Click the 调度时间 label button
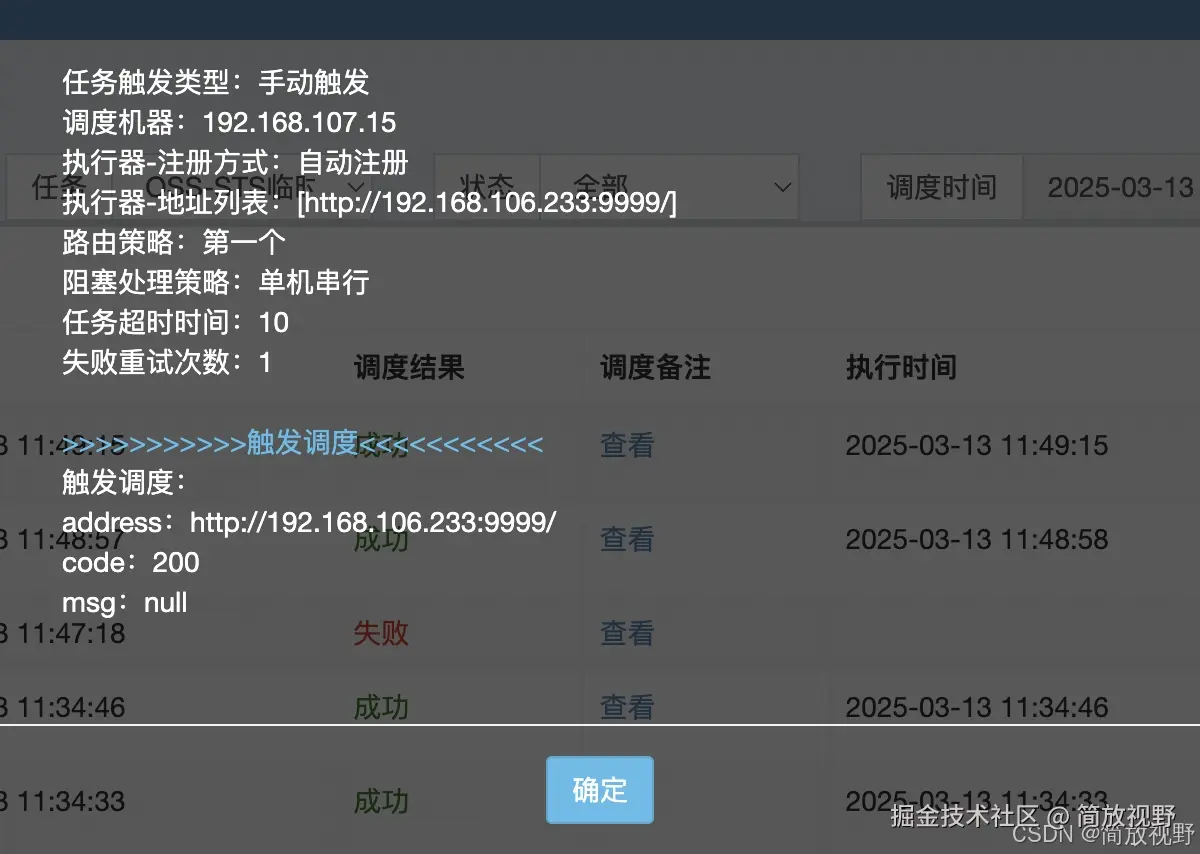 (x=940, y=187)
